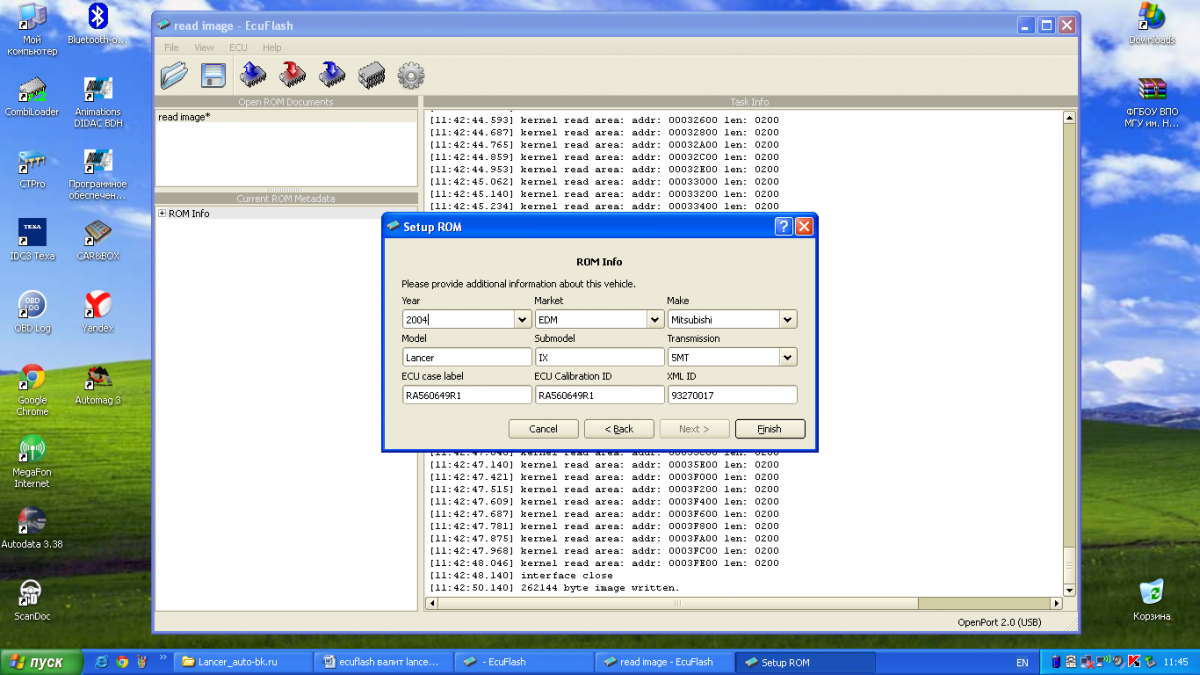Select the CAR&BOX desktop icon
This screenshot has height=675, width=1200.
point(97,240)
